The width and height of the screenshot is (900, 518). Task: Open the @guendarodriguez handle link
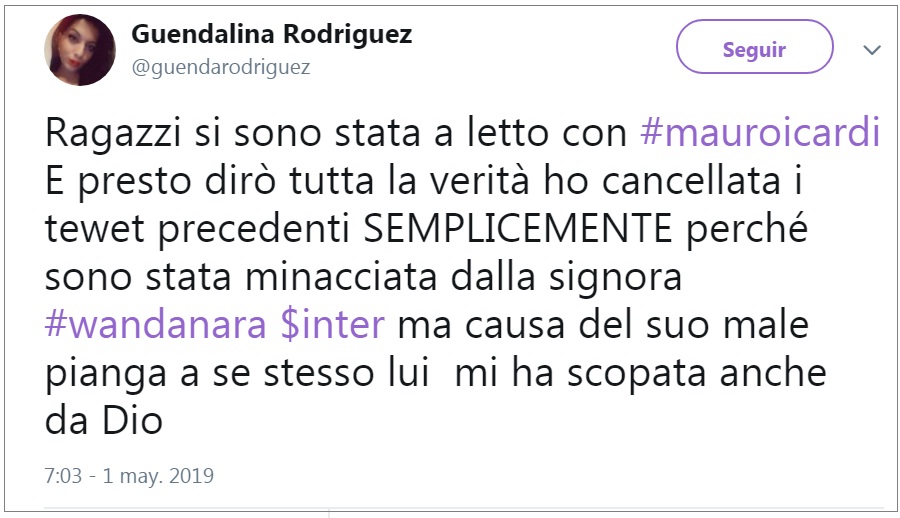click(x=221, y=67)
